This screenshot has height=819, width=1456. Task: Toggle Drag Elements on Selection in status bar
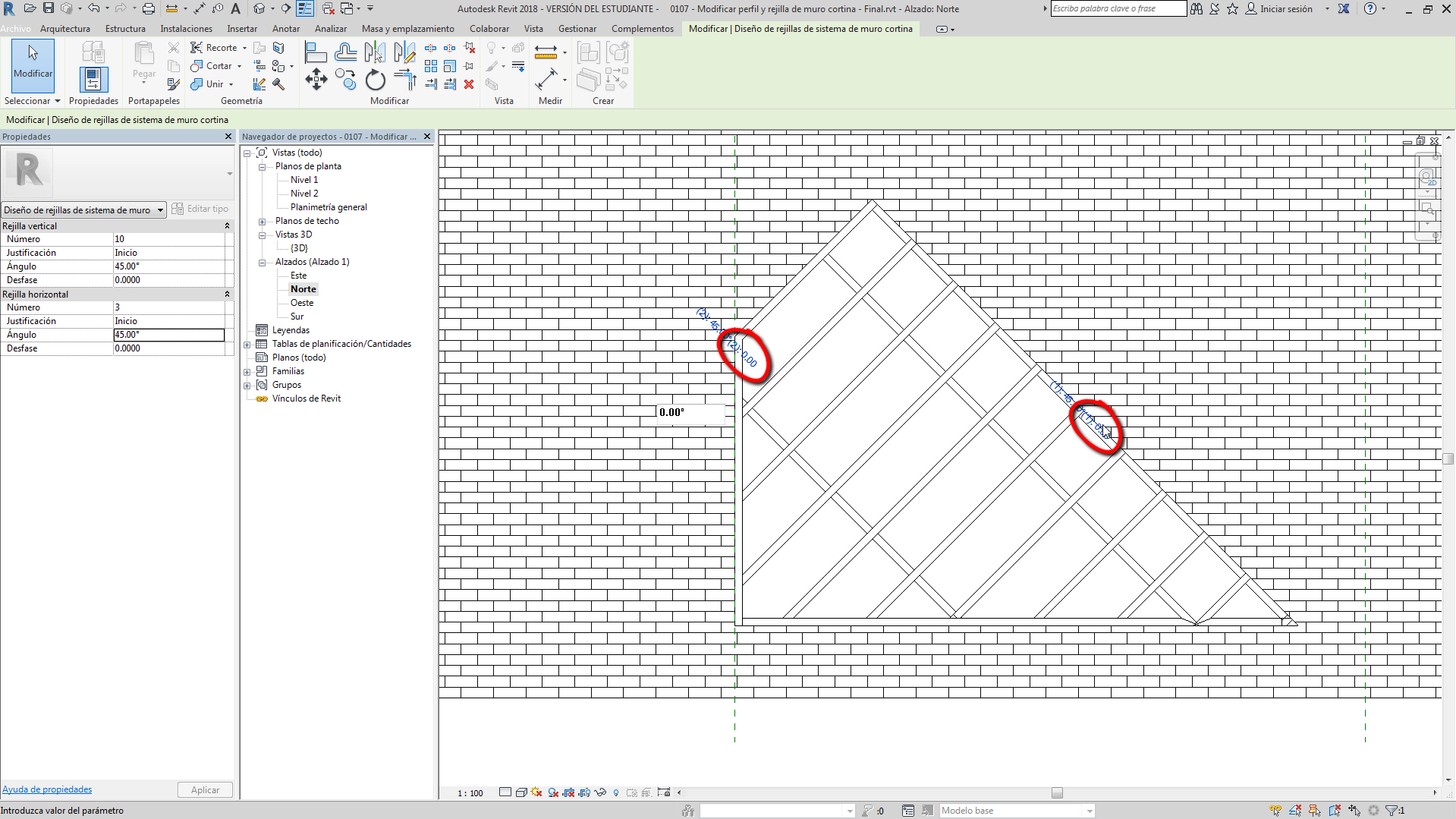[x=1354, y=811]
